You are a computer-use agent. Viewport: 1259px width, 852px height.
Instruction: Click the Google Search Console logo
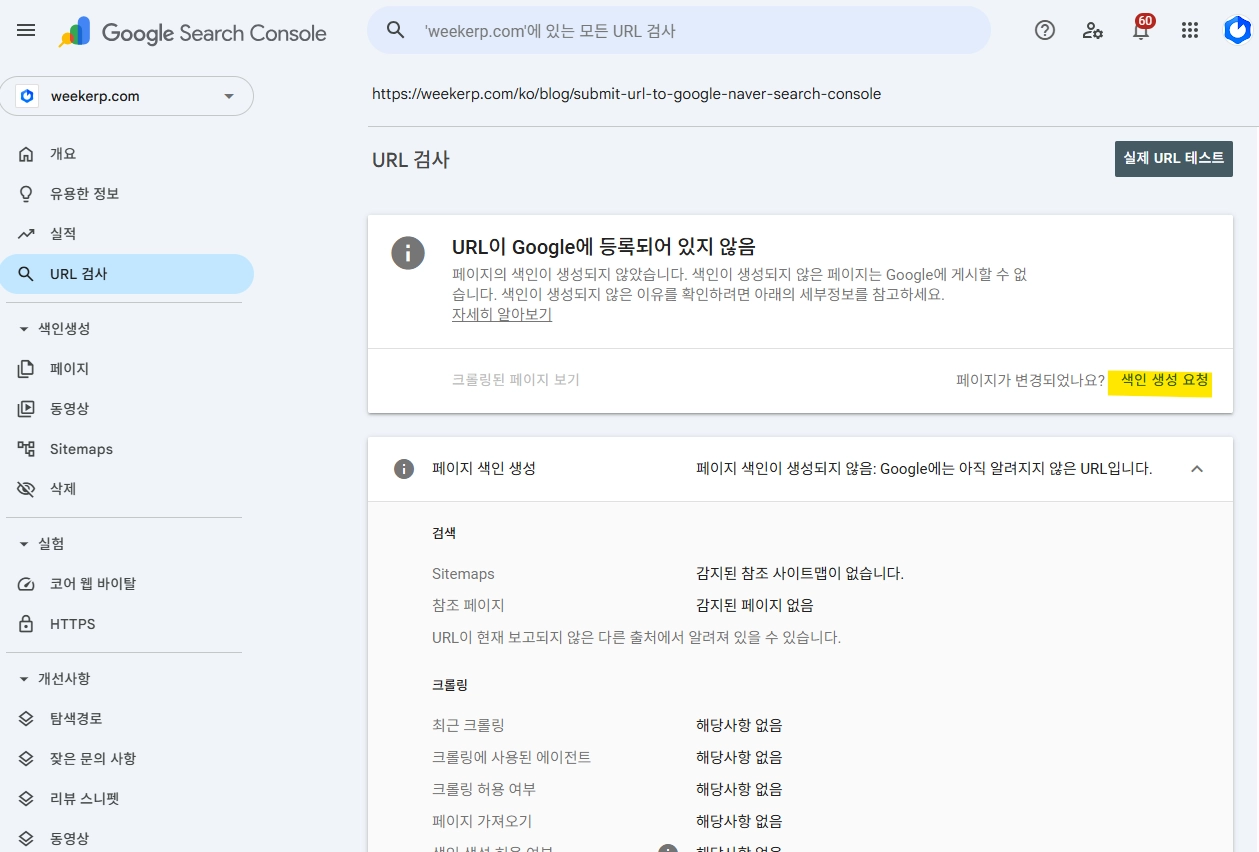pyautogui.click(x=193, y=32)
